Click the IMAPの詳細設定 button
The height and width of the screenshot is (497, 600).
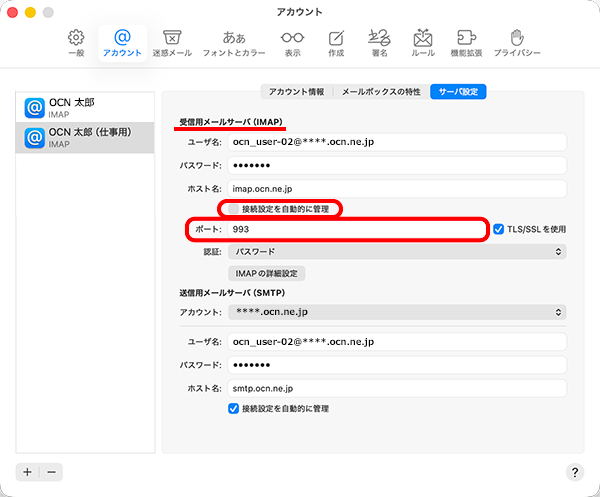(265, 273)
